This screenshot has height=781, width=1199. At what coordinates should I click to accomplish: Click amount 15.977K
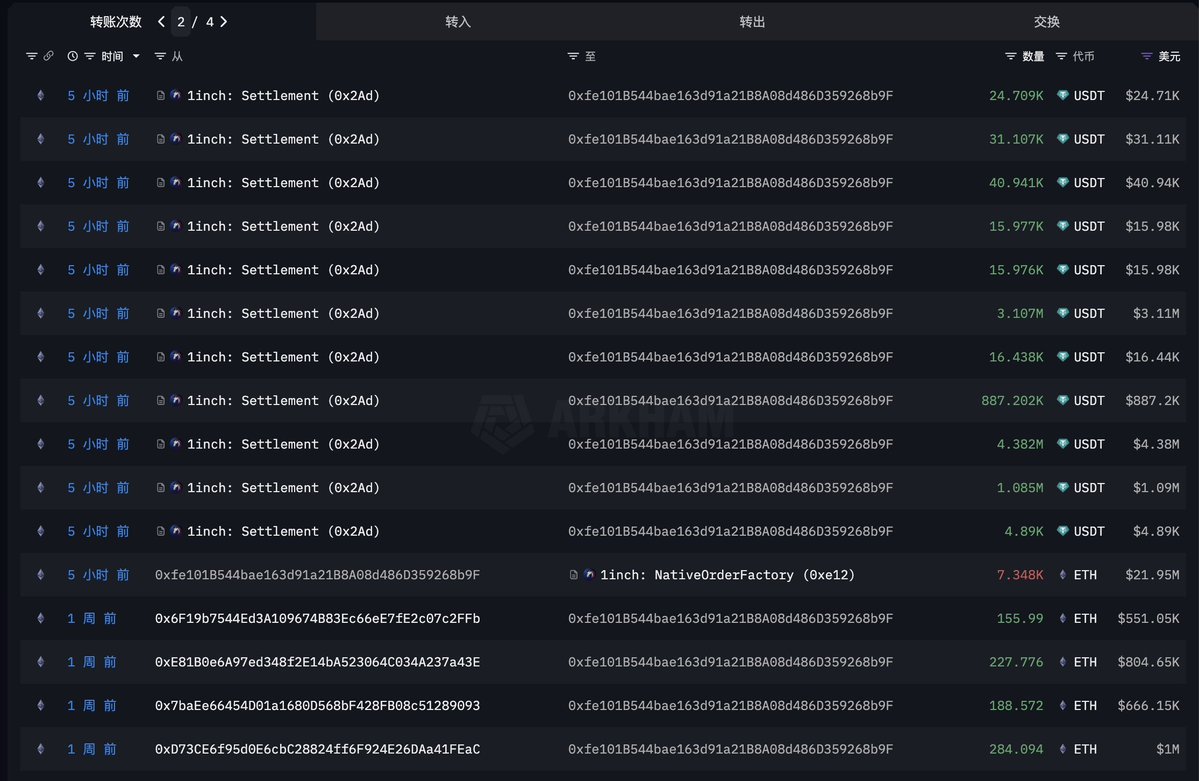(1015, 226)
